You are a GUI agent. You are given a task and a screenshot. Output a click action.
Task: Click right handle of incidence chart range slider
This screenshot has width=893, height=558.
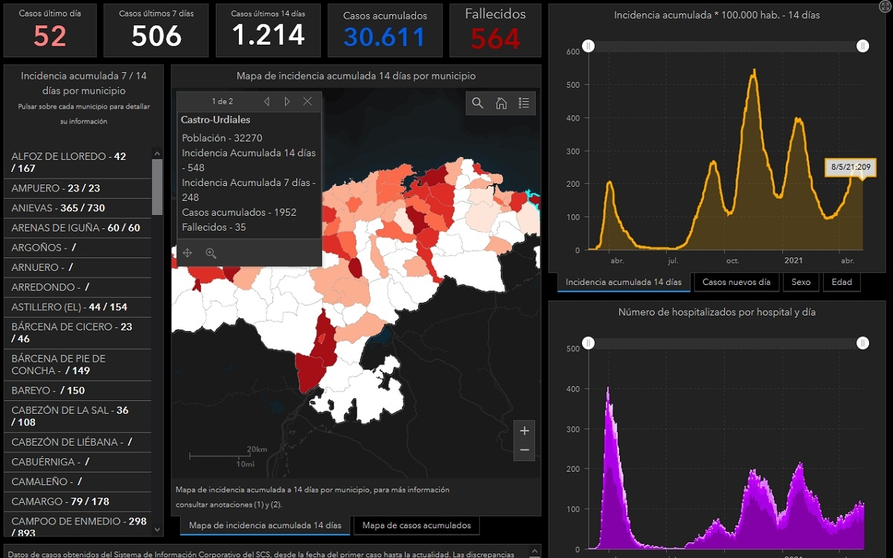pos(863,46)
